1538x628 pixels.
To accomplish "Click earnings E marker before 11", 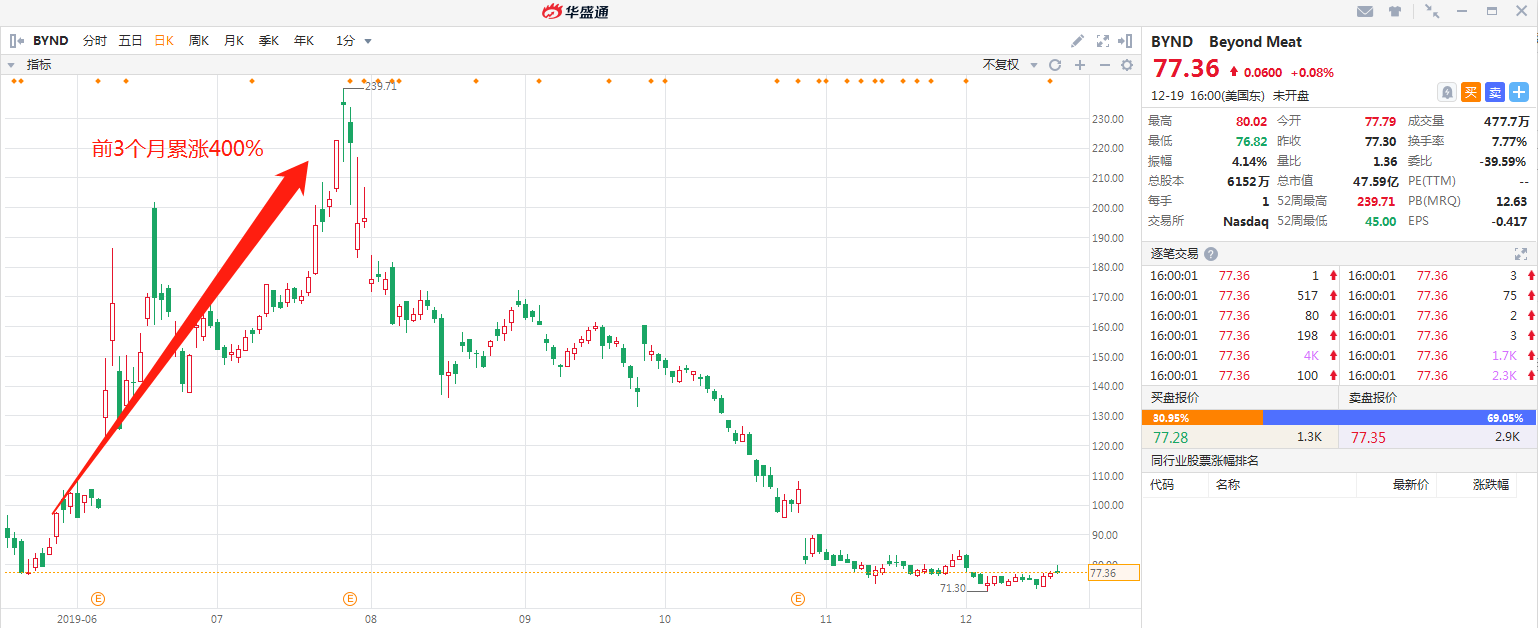I will tap(798, 599).
